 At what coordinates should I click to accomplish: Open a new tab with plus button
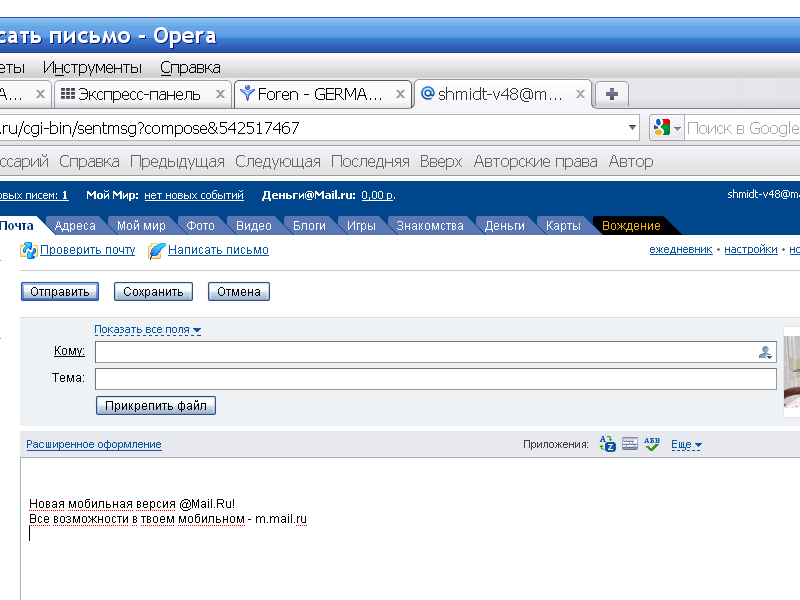coord(612,94)
